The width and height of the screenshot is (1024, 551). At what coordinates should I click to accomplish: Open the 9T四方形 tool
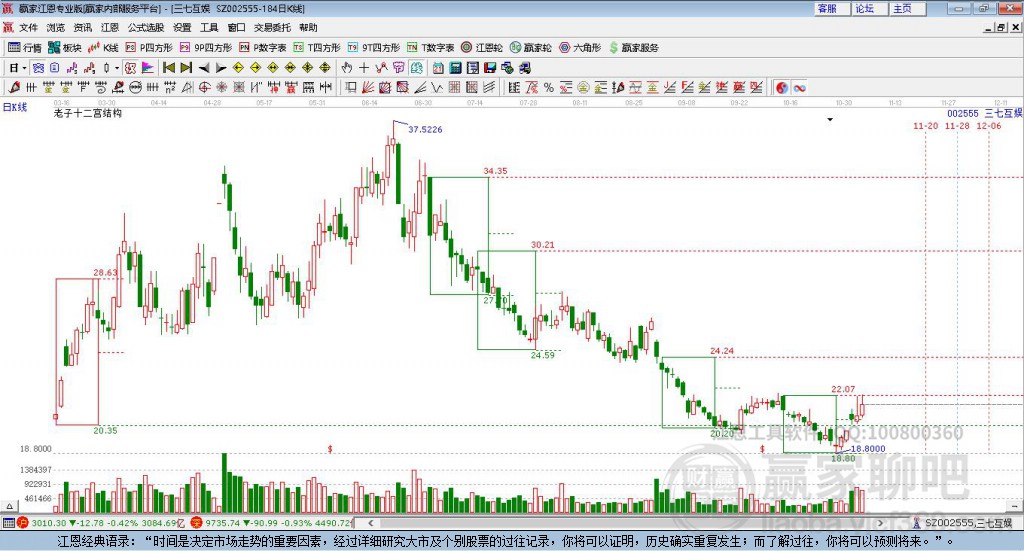pos(374,48)
